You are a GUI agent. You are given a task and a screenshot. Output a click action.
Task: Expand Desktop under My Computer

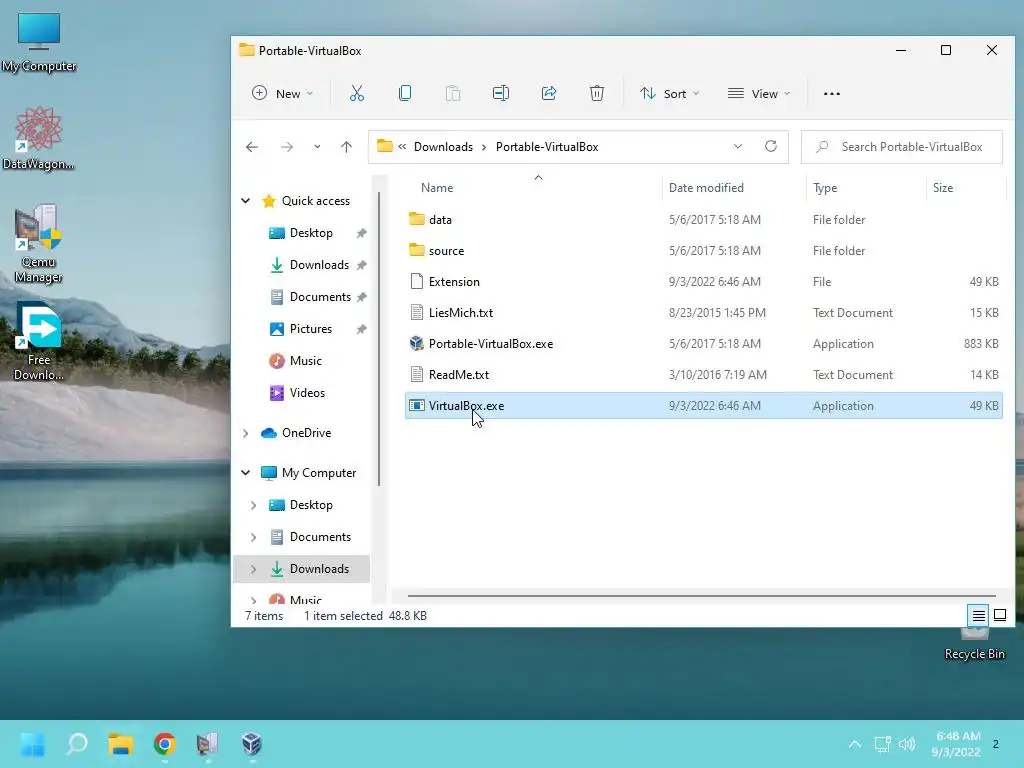(x=253, y=505)
